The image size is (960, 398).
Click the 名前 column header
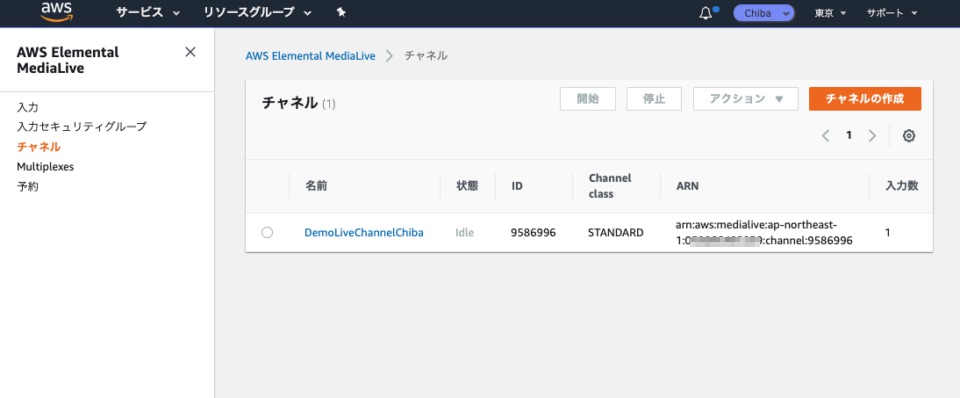pos(316,186)
